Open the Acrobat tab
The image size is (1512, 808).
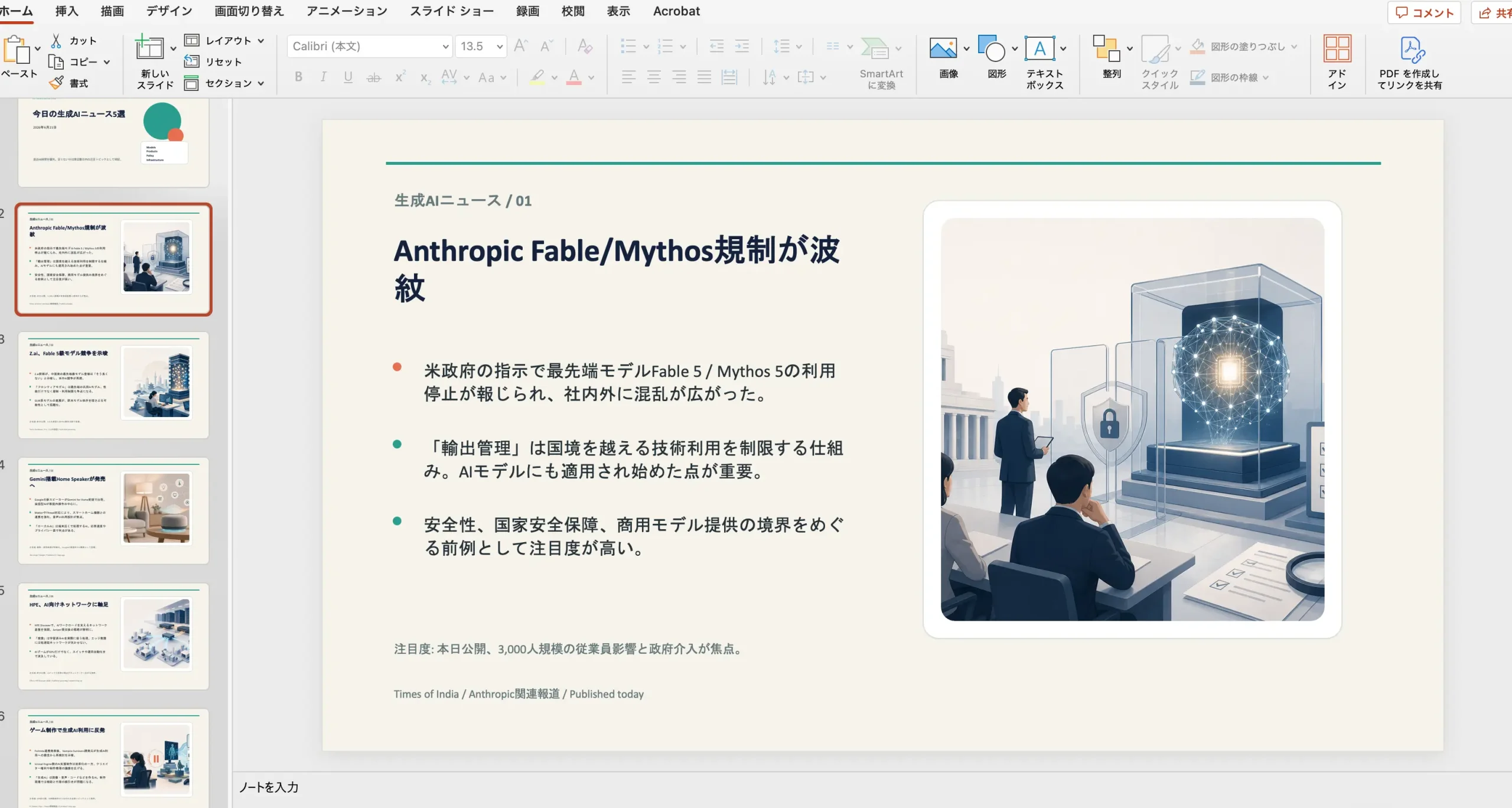tap(676, 11)
